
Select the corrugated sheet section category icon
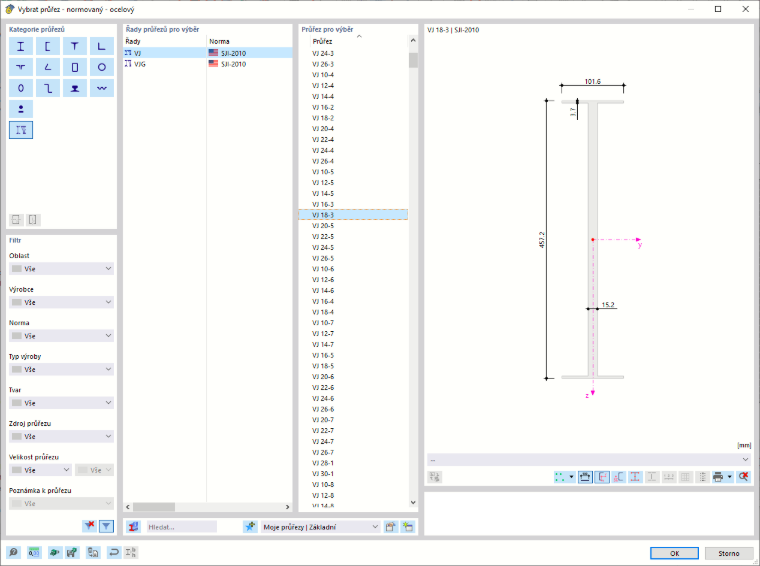(102, 88)
